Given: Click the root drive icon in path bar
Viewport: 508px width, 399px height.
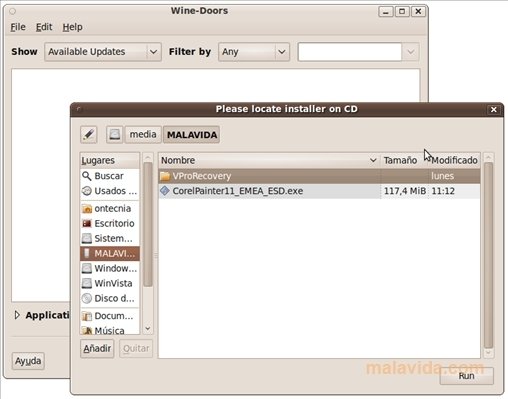Looking at the screenshot, I should coord(115,135).
